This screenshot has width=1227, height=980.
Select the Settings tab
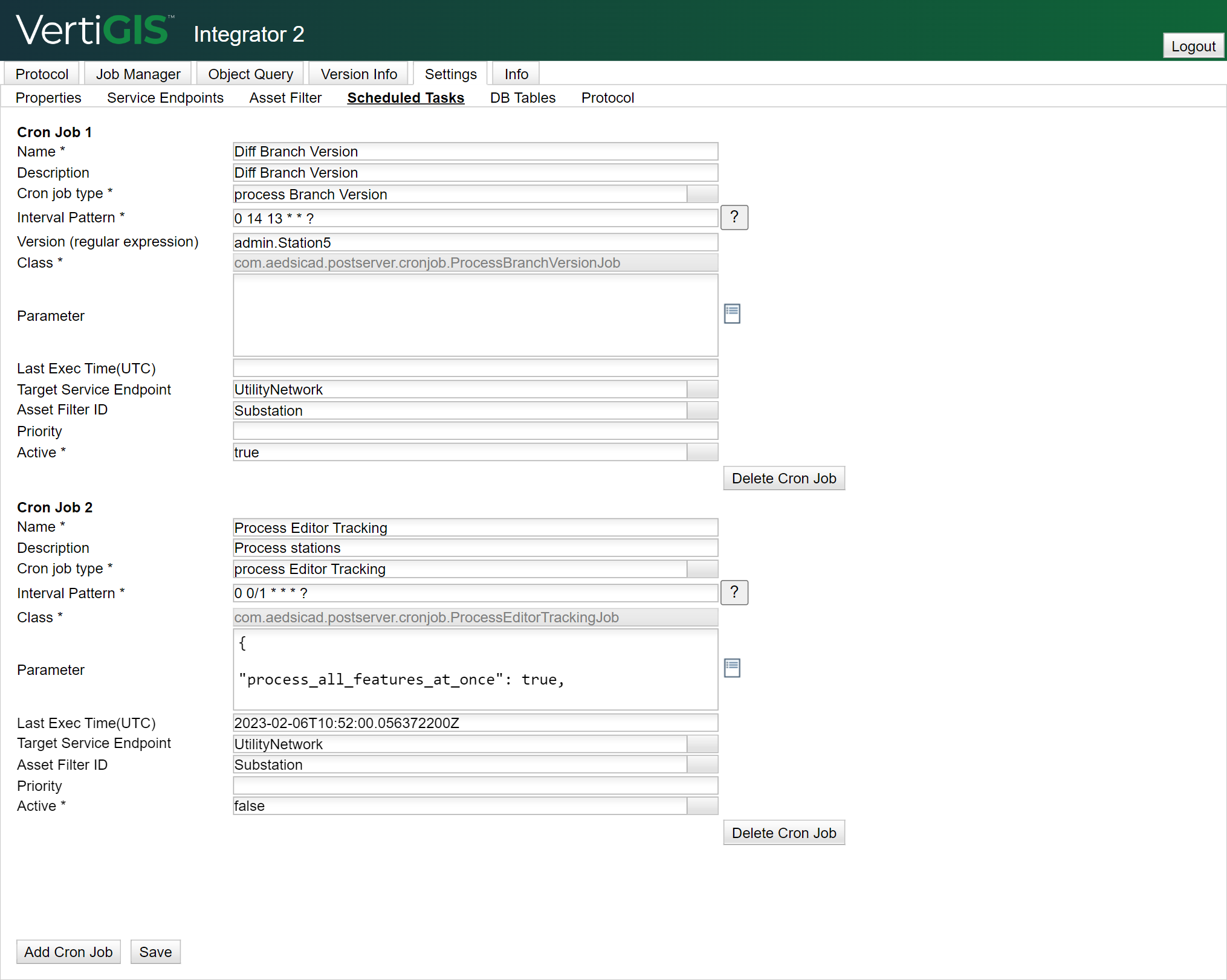coord(450,74)
